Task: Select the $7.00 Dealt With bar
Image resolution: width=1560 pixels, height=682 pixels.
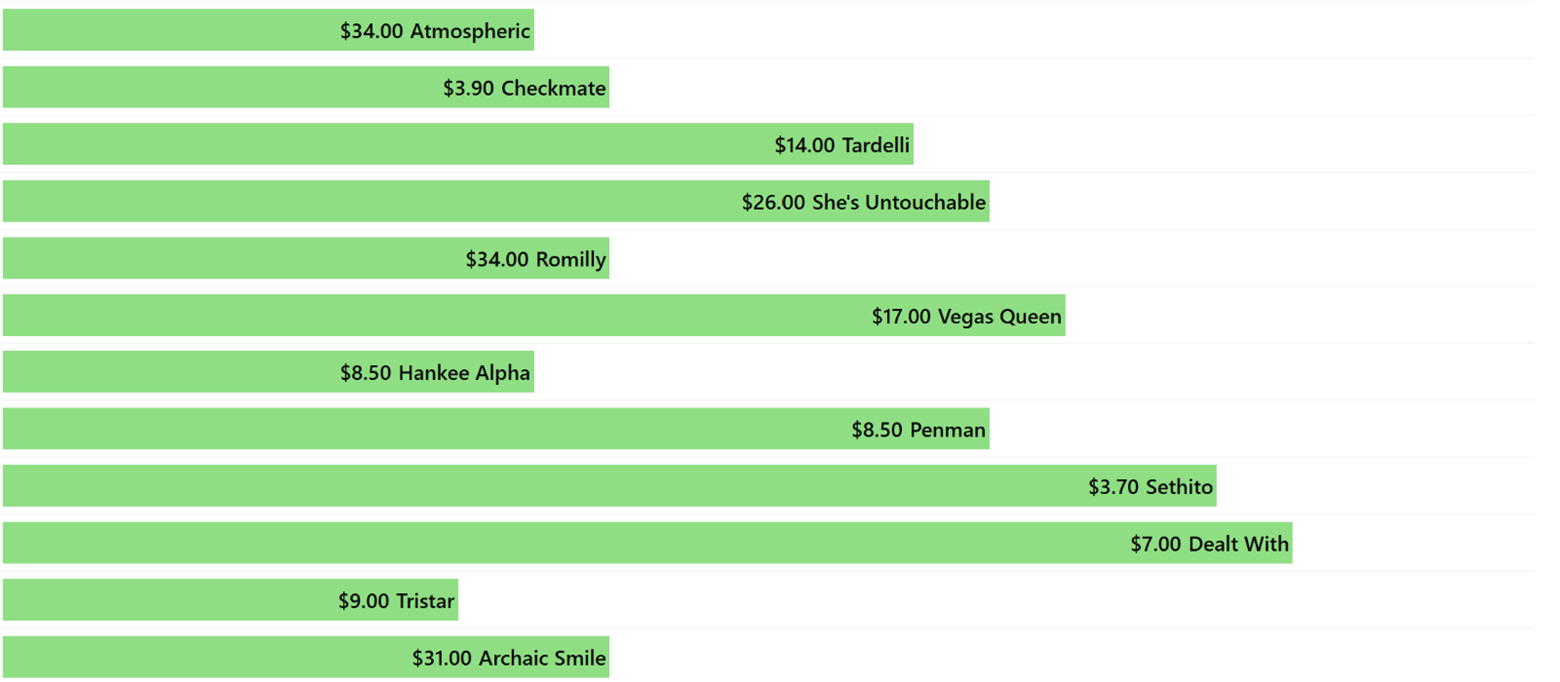Action: coord(648,543)
